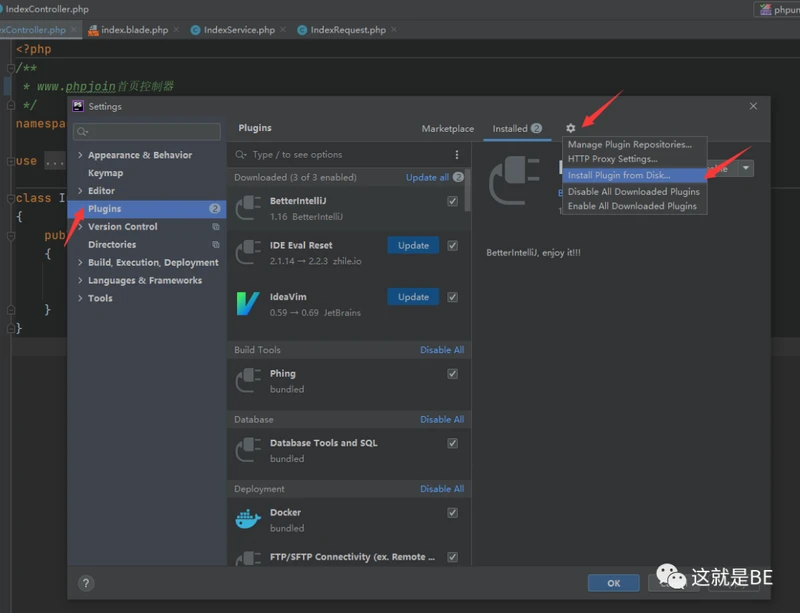Click the Docker plugin whale icon

(248, 519)
